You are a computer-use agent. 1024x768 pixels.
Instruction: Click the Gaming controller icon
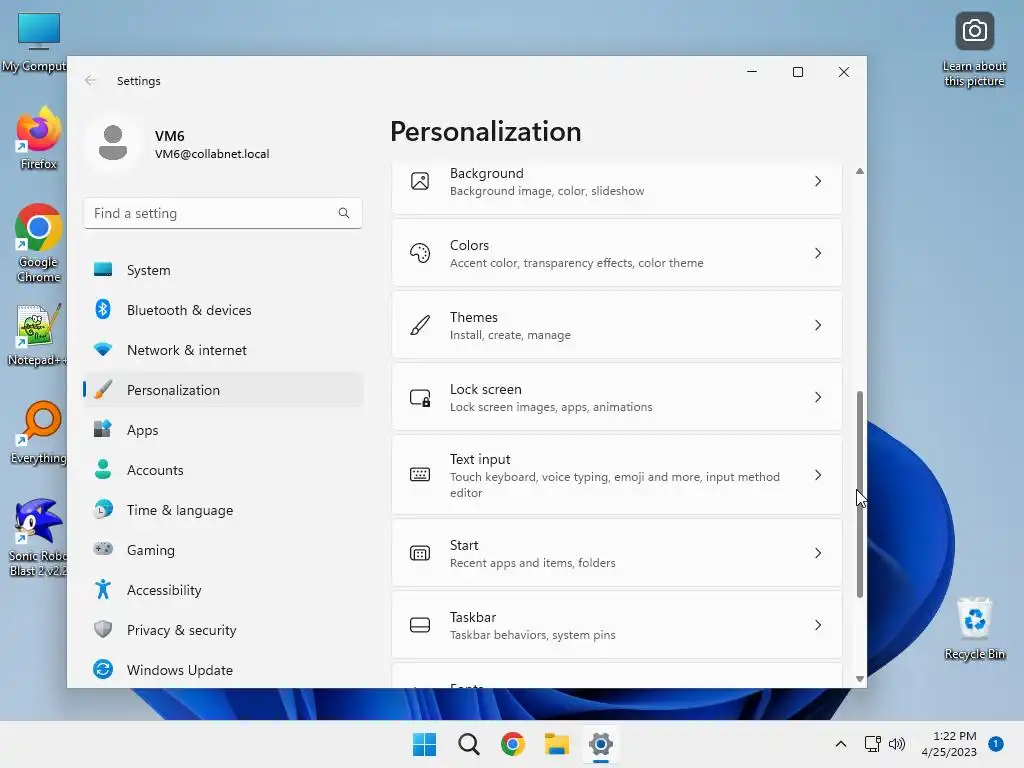pyautogui.click(x=103, y=549)
